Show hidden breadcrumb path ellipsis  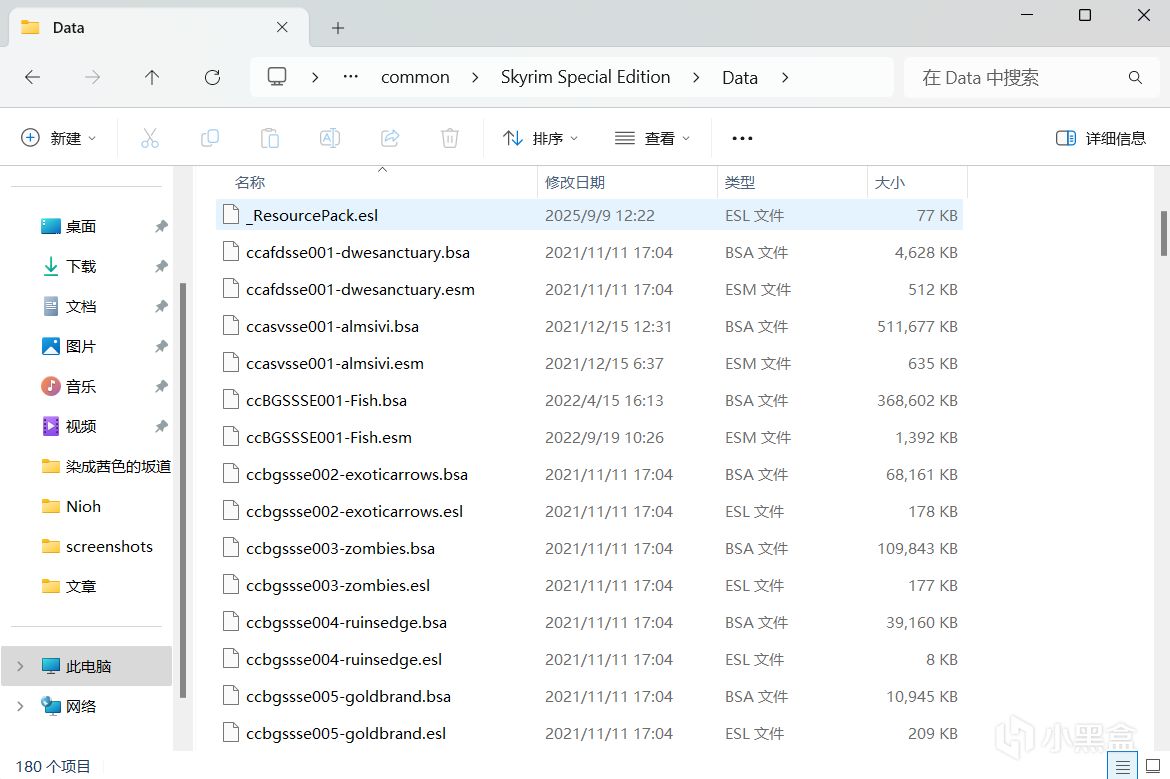pos(351,77)
